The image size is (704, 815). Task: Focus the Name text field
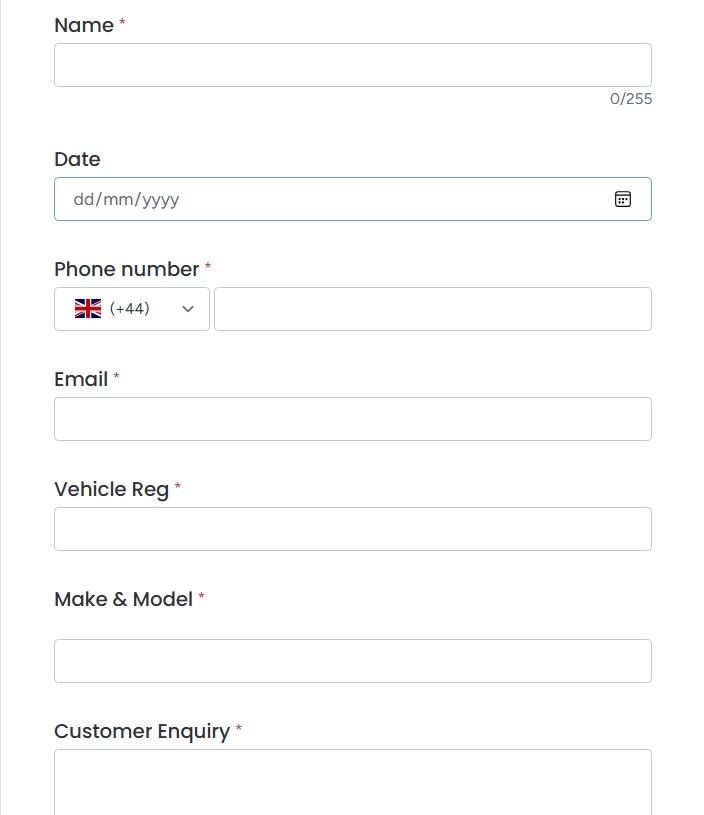tap(353, 65)
